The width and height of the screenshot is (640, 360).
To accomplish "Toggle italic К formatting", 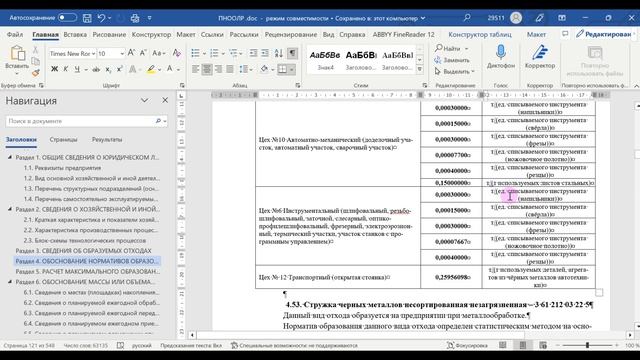I will [x=66, y=69].
